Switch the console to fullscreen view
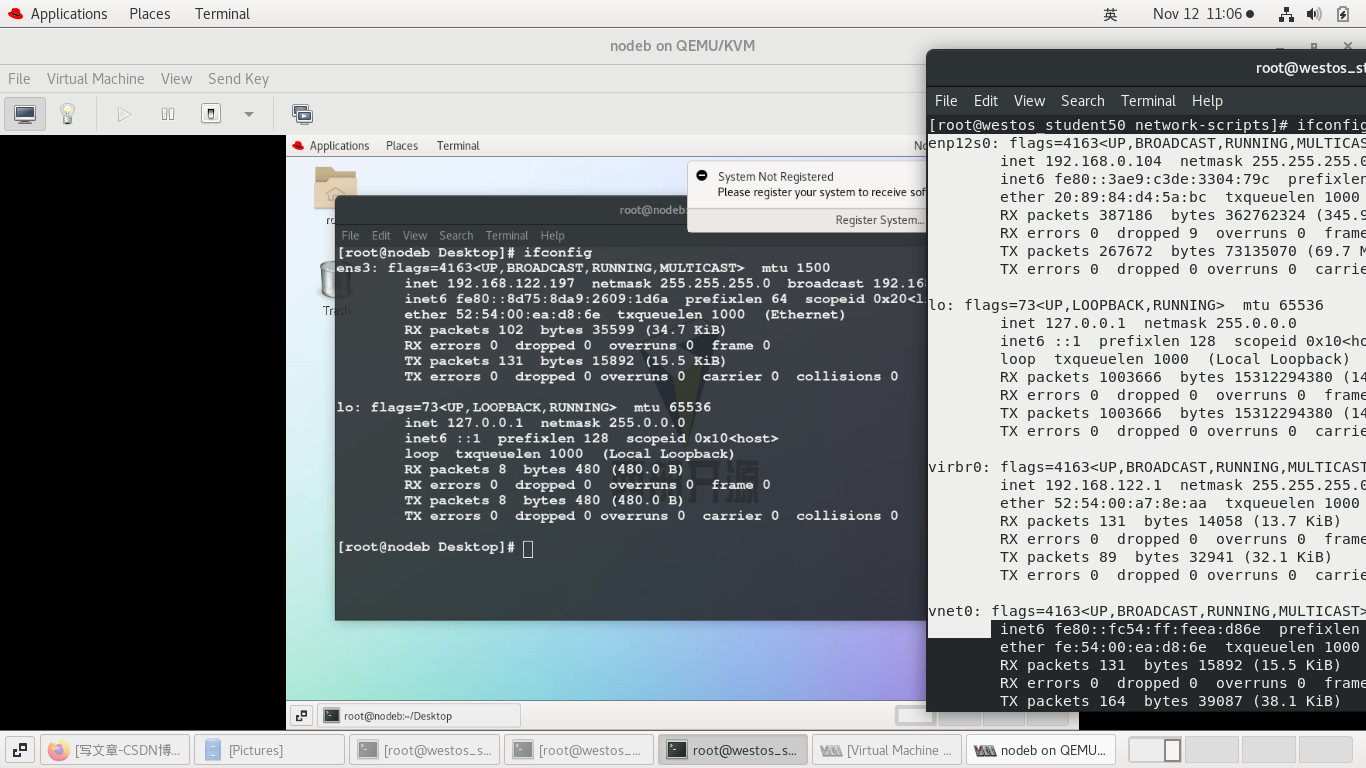 [x=302, y=113]
